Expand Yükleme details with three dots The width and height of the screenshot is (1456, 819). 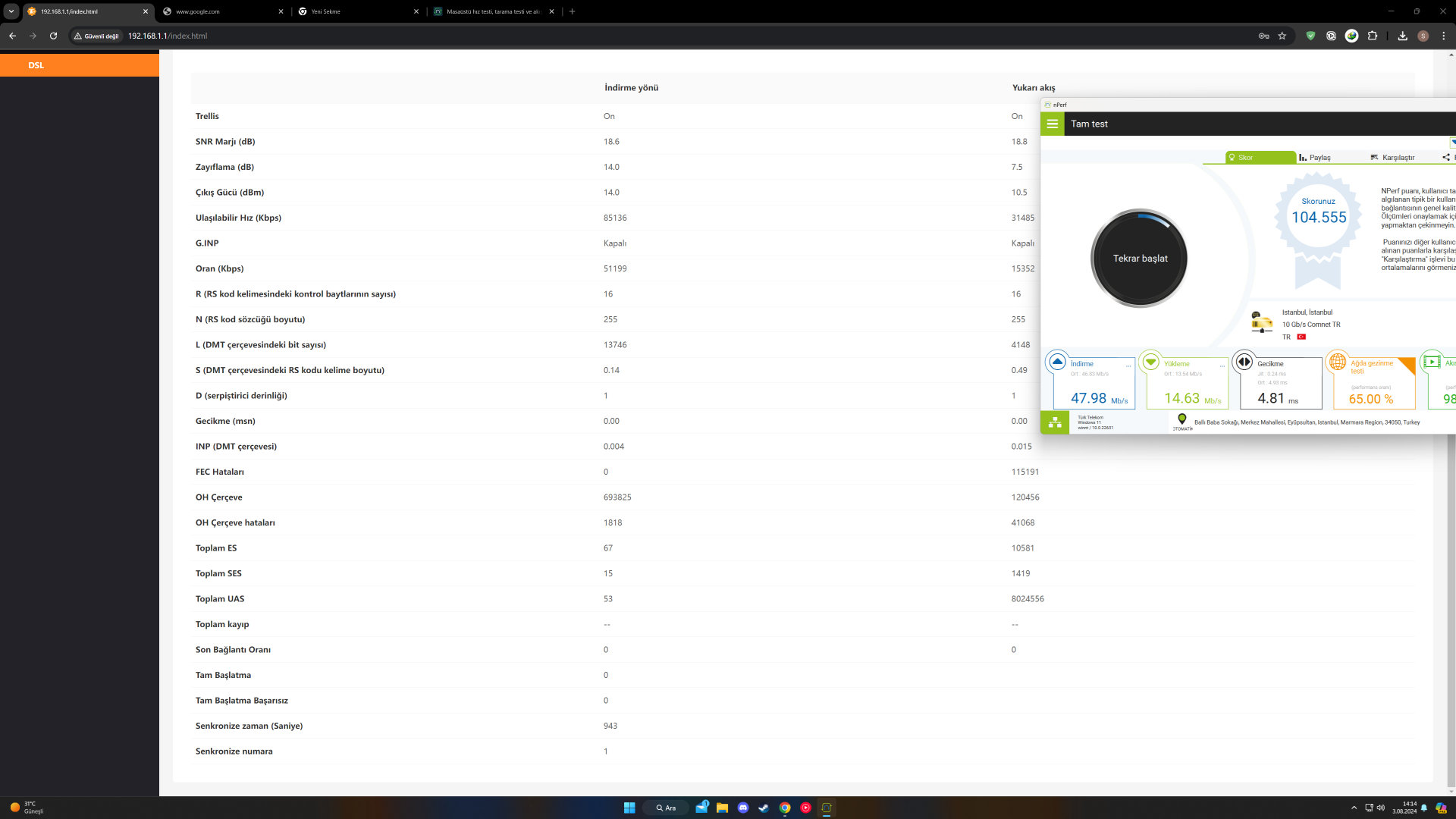pos(1222,366)
